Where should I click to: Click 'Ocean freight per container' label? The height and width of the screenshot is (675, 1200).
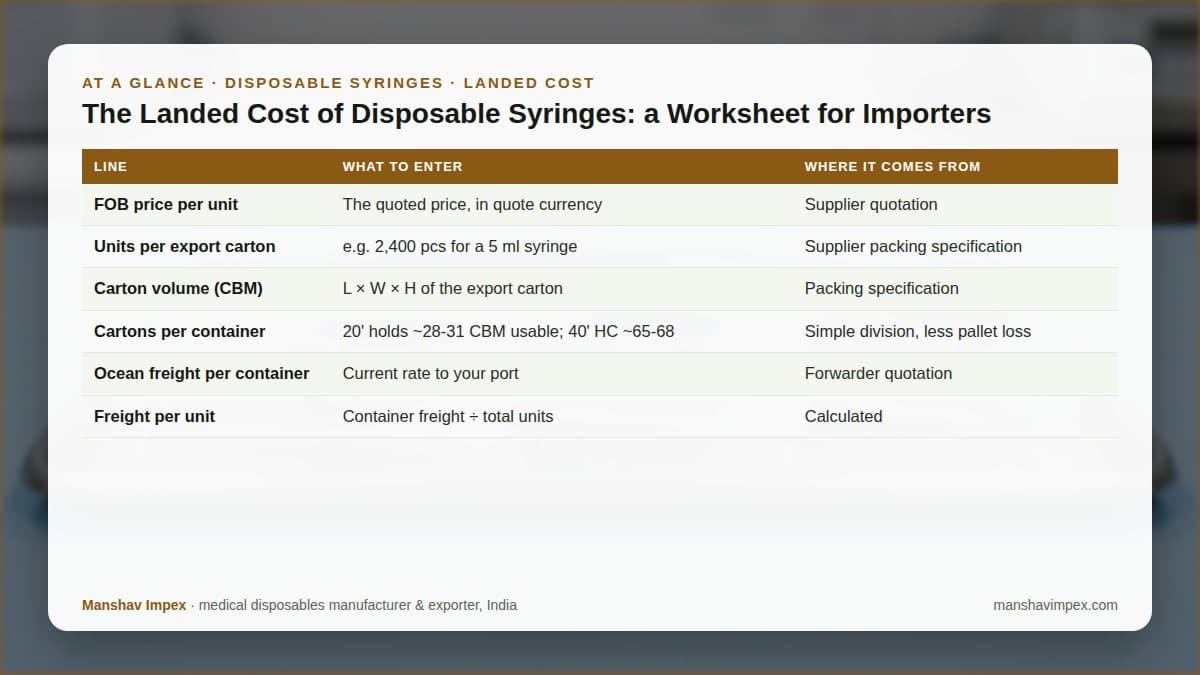201,373
